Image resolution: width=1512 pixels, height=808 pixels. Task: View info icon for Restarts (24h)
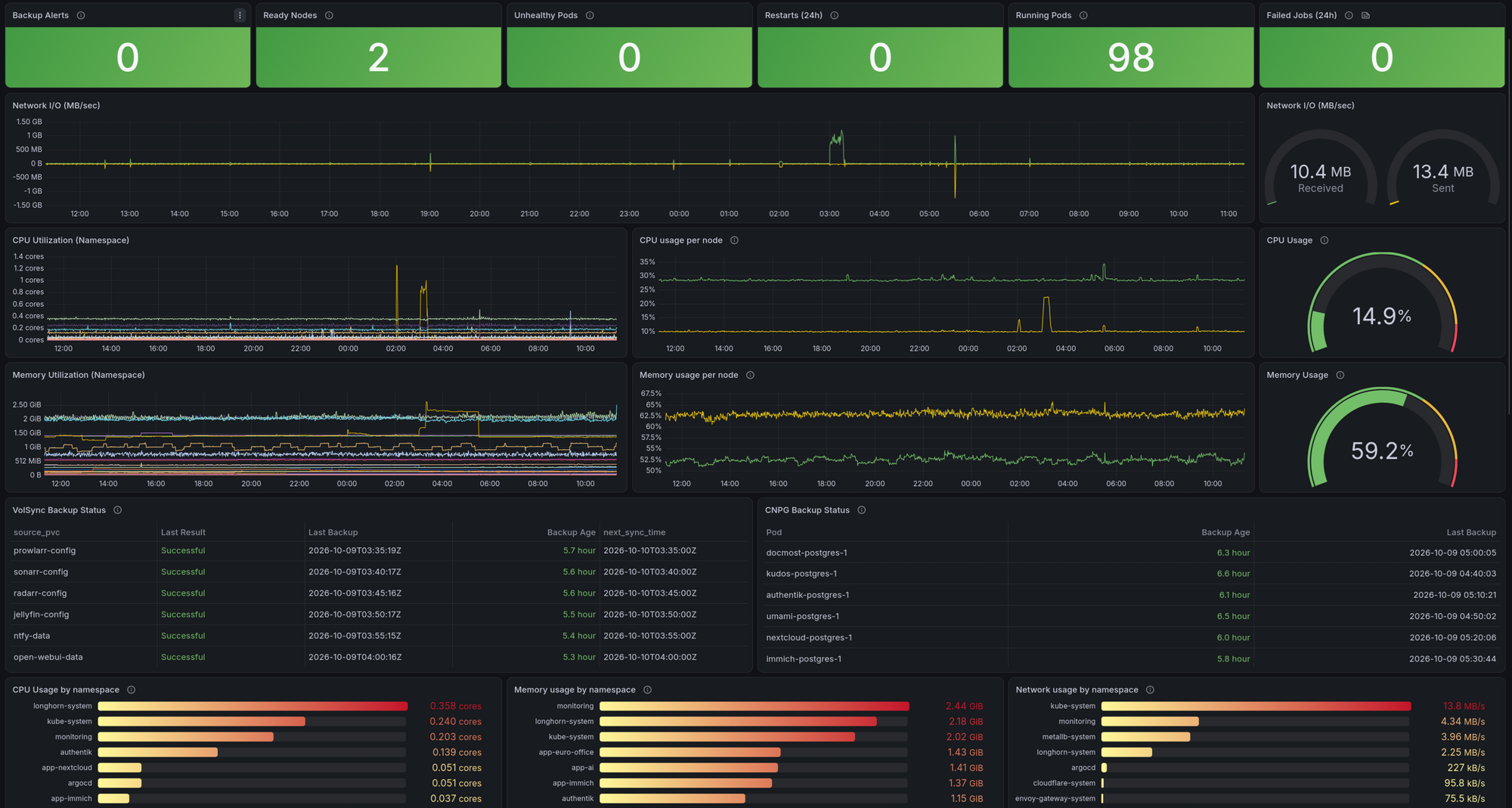point(835,15)
